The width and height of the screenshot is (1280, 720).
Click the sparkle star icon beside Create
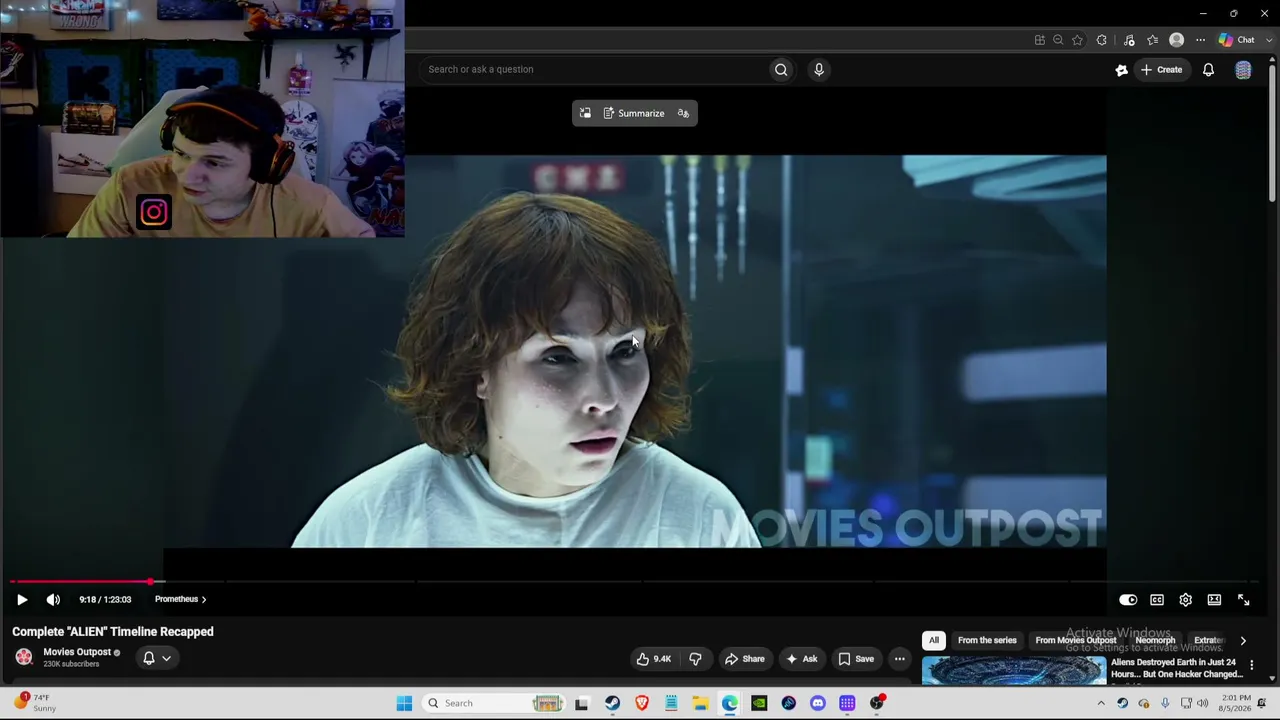click(1121, 69)
